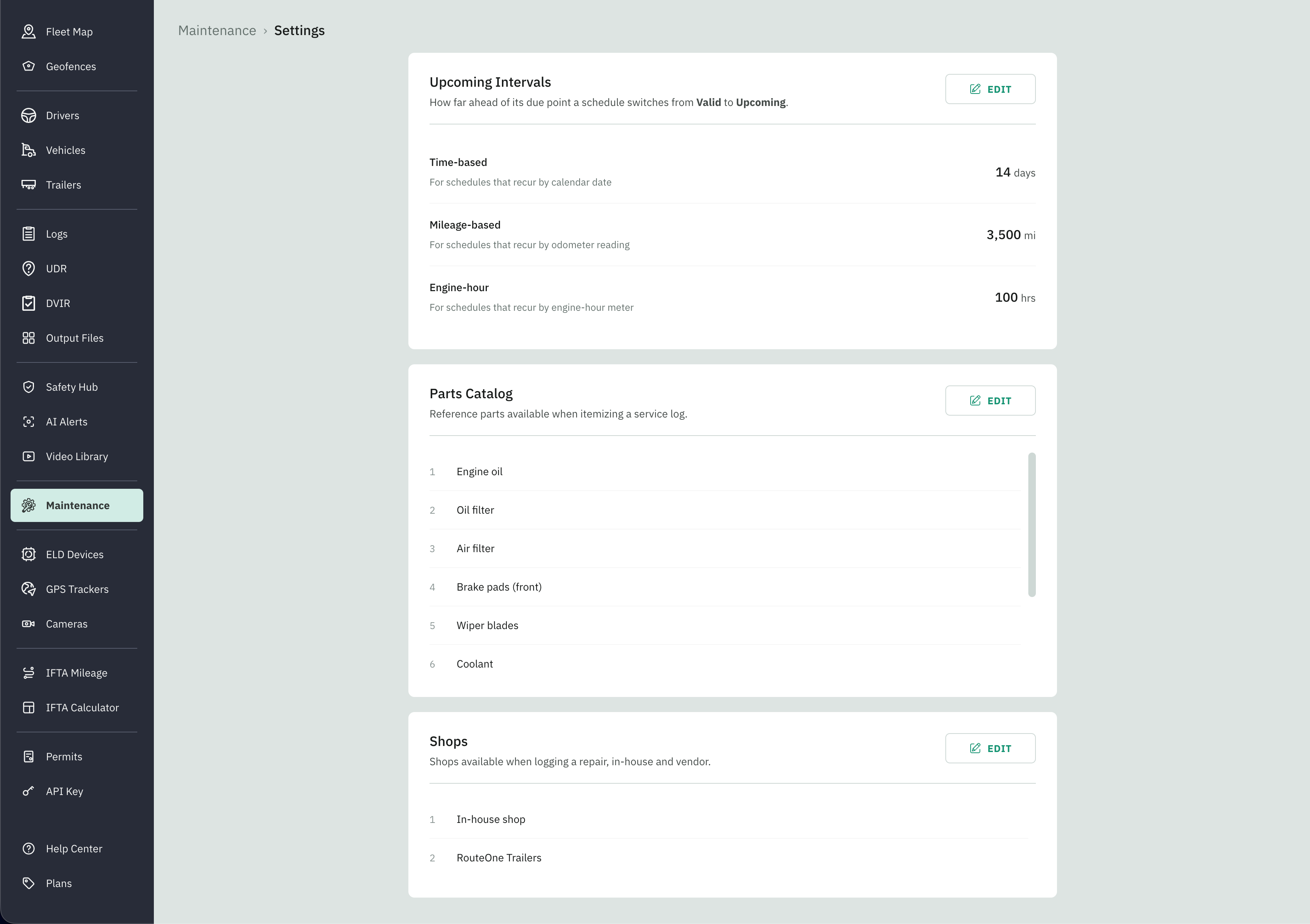Open IFTA Calculator page

pos(77,708)
